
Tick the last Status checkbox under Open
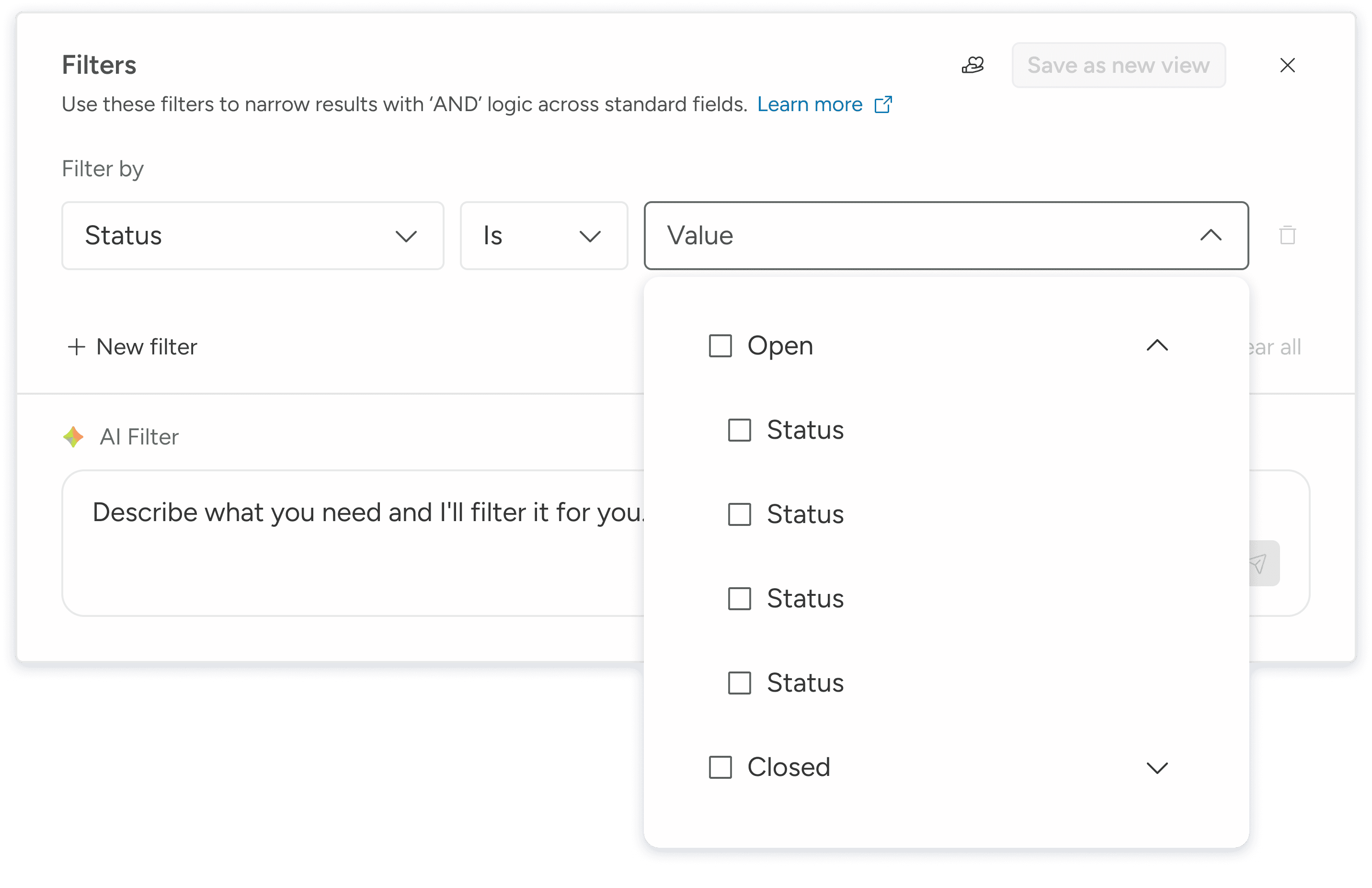tap(739, 683)
